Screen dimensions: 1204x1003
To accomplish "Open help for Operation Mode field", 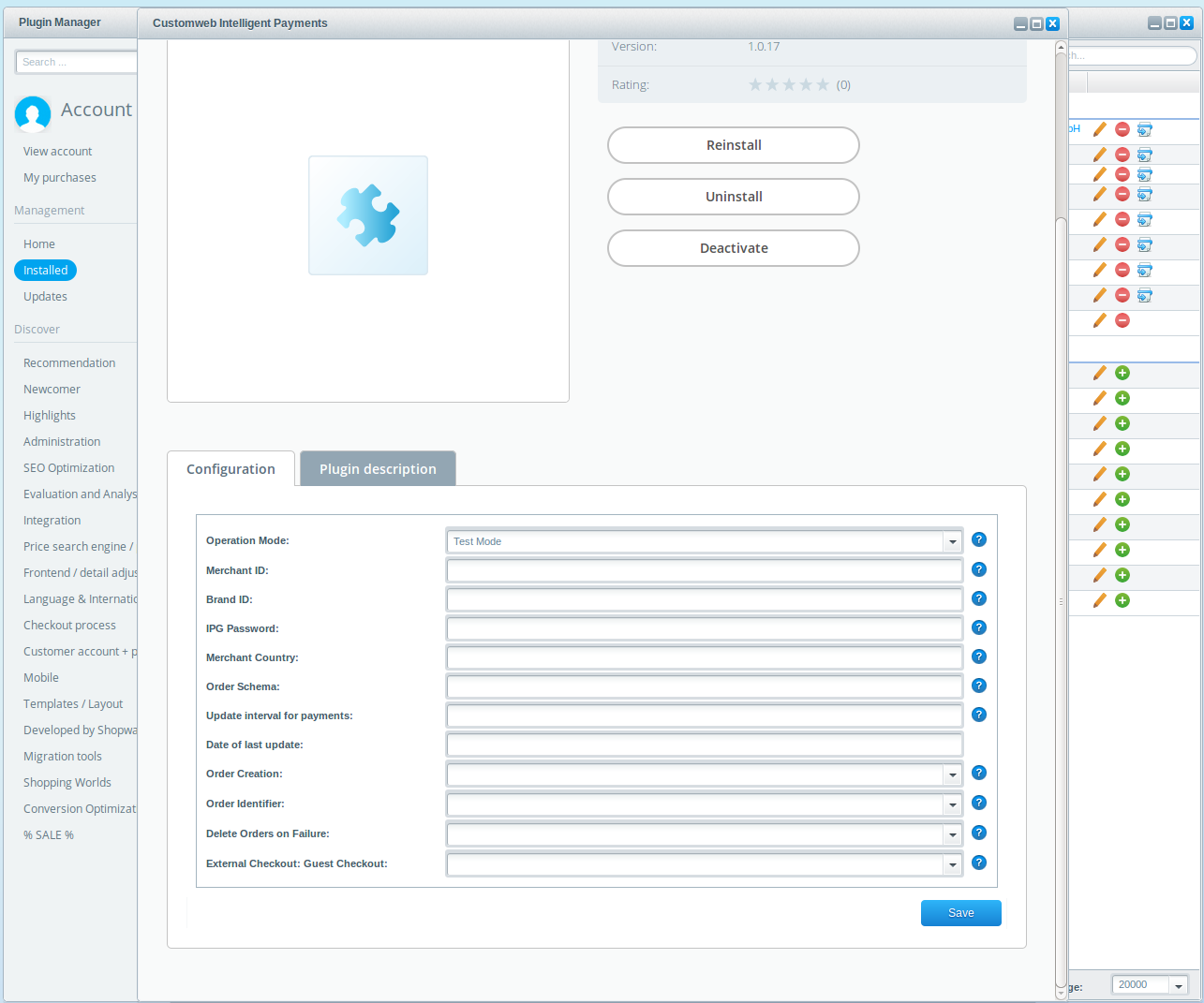I will [x=979, y=539].
